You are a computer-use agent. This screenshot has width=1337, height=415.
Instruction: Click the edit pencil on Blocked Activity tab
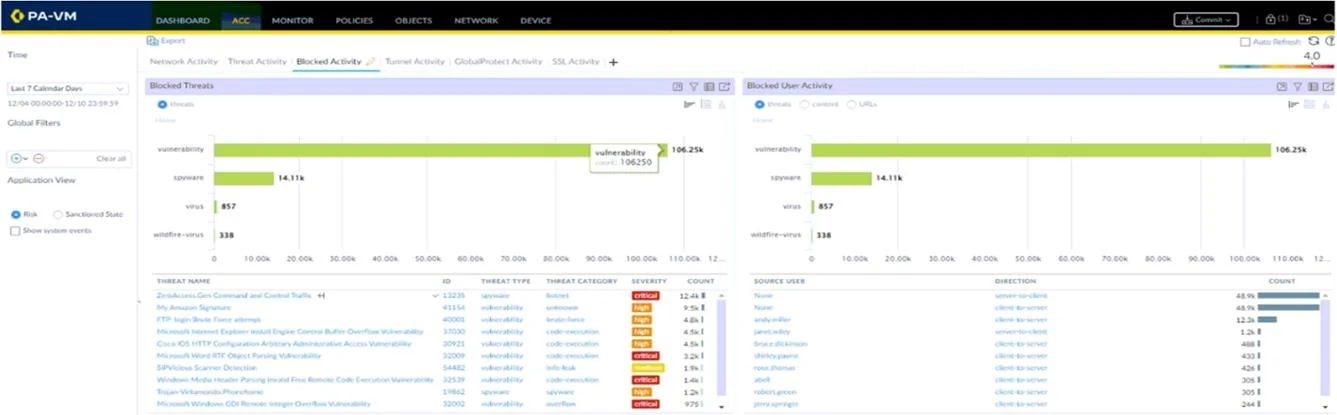371,62
